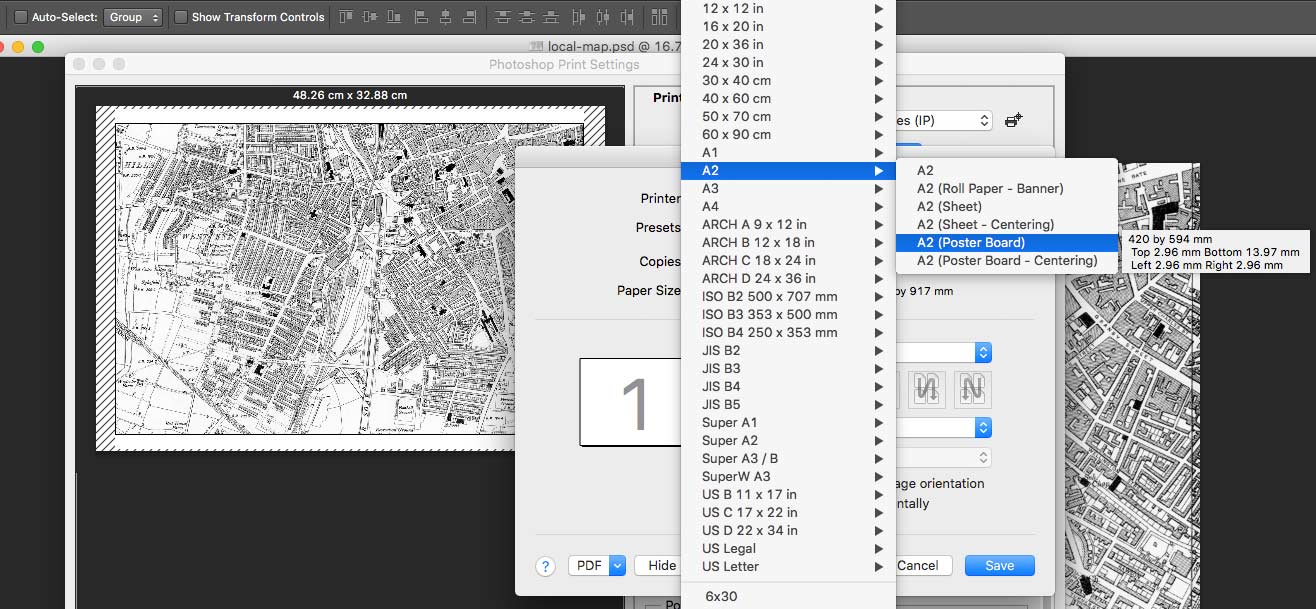
Task: Click the Cancel button
Action: click(x=918, y=565)
